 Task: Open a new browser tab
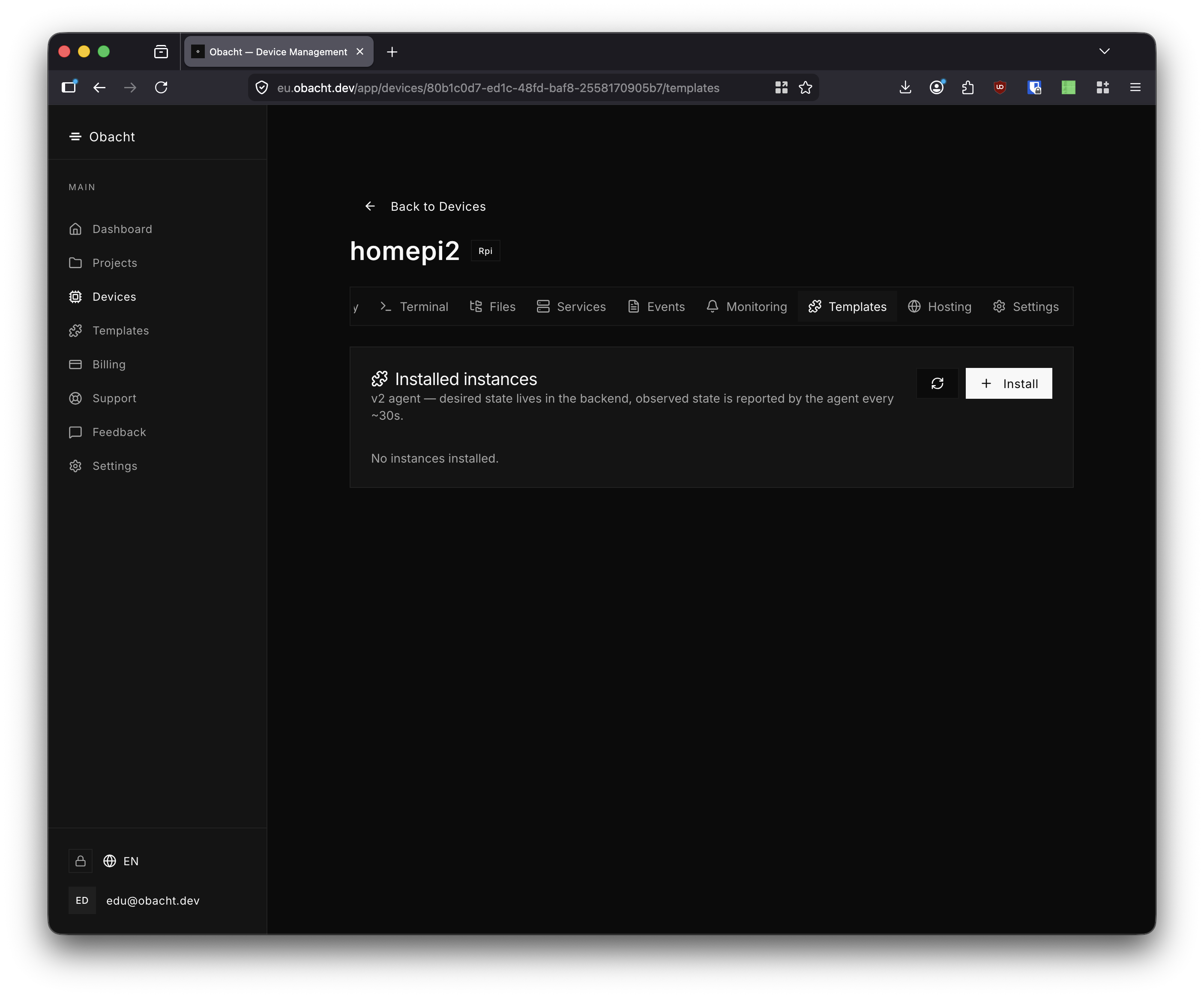(392, 52)
